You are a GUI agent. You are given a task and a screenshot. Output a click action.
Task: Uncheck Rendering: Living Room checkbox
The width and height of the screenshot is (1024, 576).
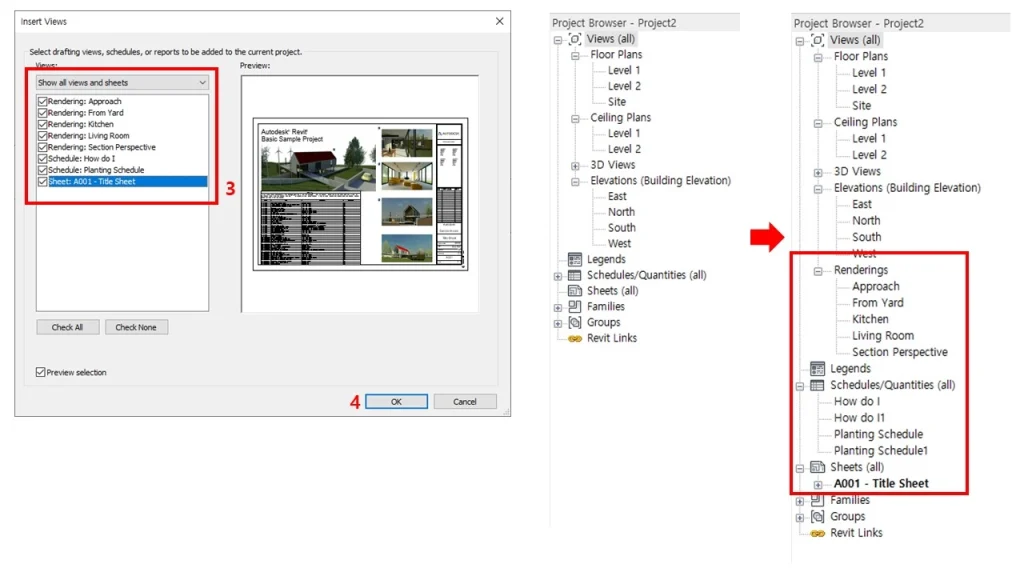coord(42,136)
